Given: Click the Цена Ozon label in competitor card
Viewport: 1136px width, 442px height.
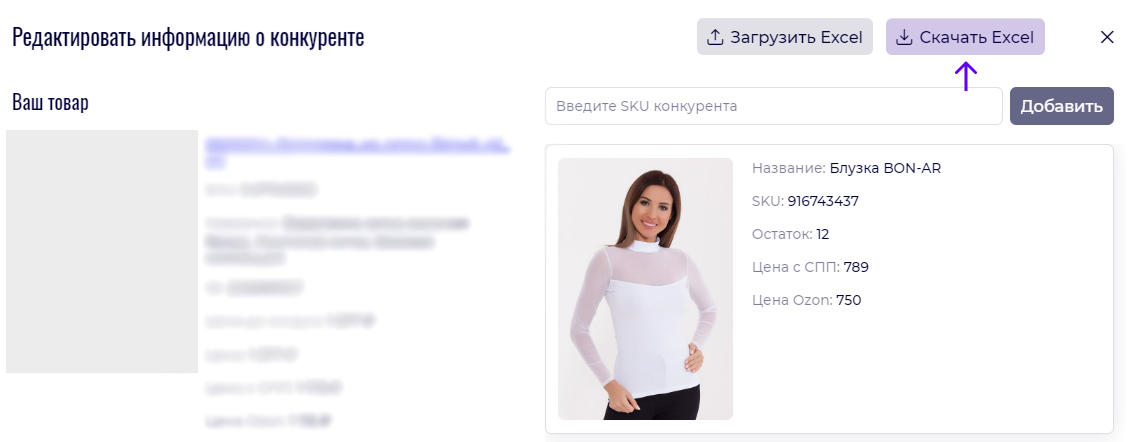Looking at the screenshot, I should [792, 300].
